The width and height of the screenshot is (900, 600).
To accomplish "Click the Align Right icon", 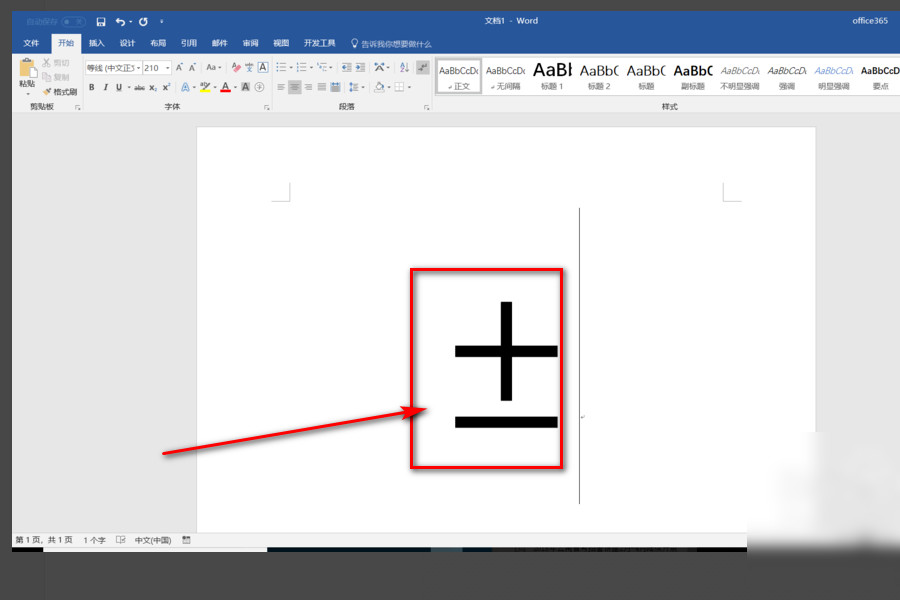I will (308, 87).
